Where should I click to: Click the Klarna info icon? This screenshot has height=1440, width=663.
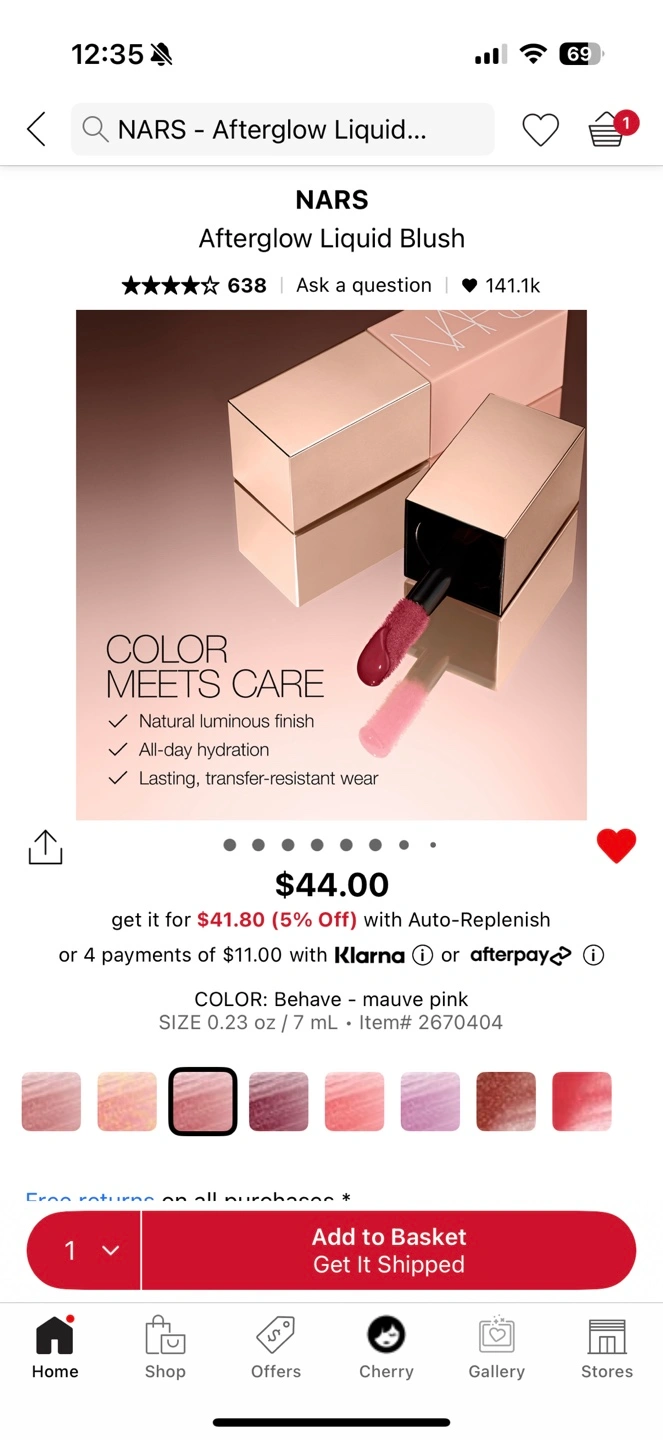tap(423, 955)
